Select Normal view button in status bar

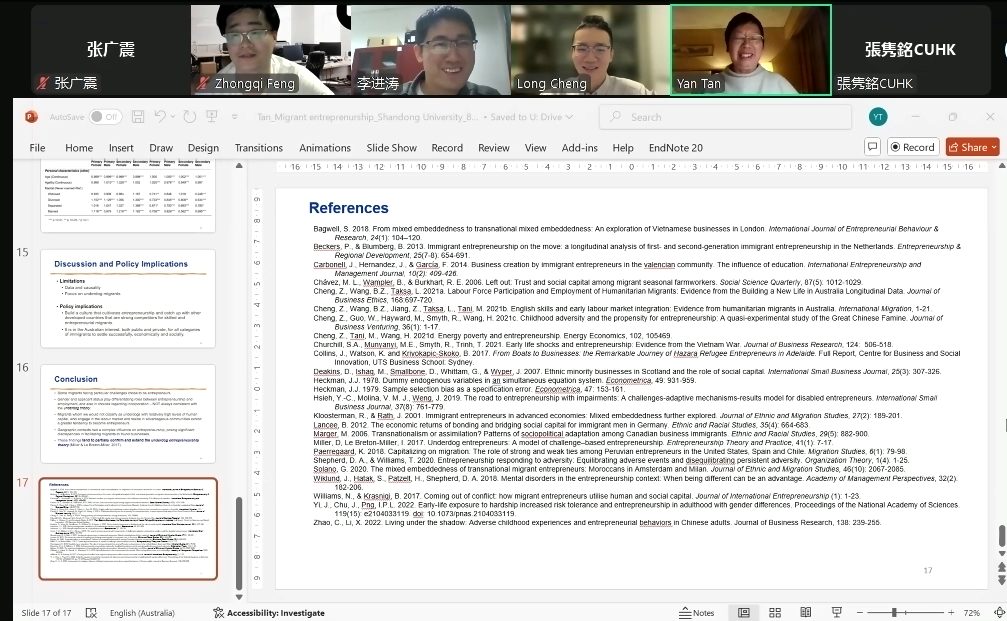[743, 612]
